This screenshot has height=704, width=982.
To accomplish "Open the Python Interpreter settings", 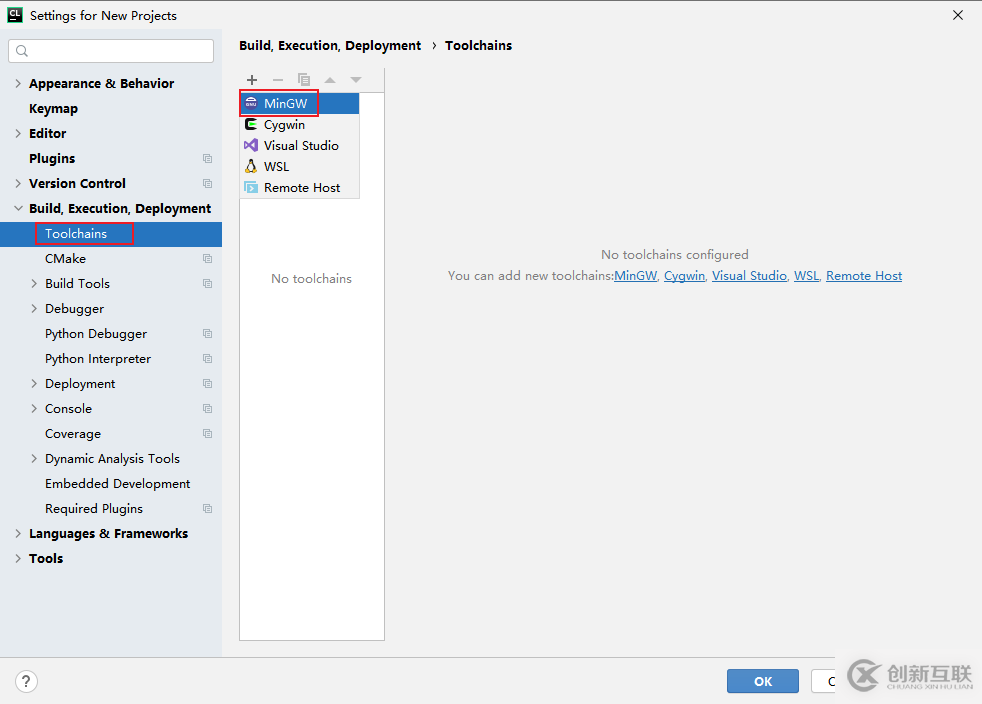I will pyautogui.click(x=98, y=359).
